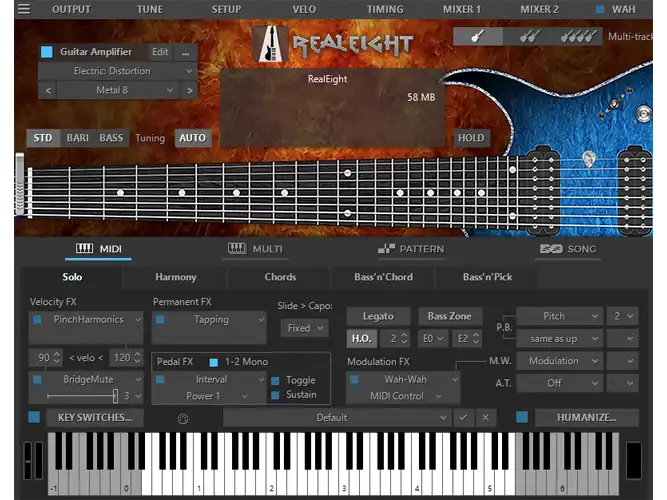
Task: Select the Bass'n'Pick mode tab
Action: tap(487, 277)
